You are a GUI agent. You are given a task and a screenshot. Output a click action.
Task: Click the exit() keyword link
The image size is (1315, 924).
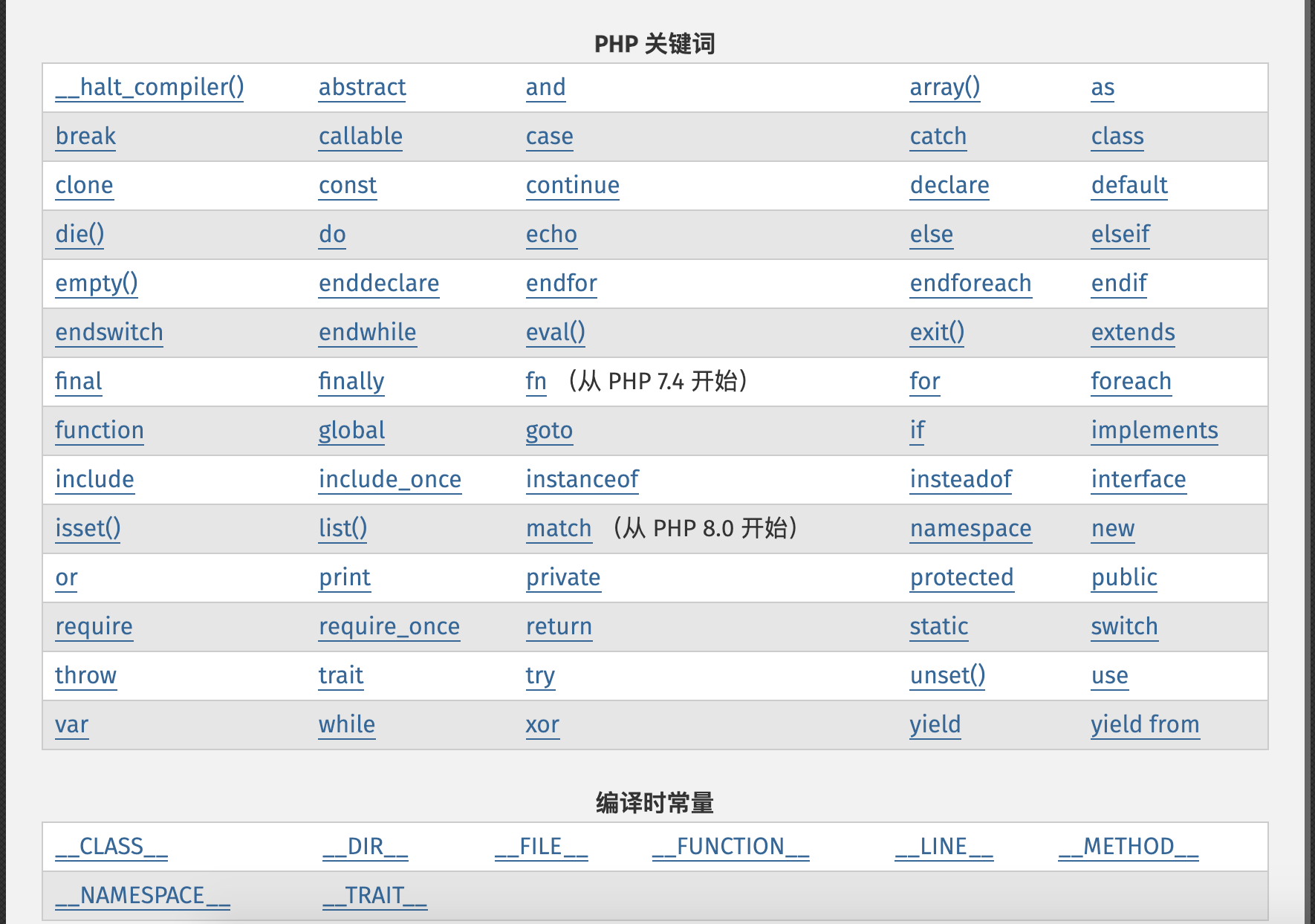click(937, 333)
